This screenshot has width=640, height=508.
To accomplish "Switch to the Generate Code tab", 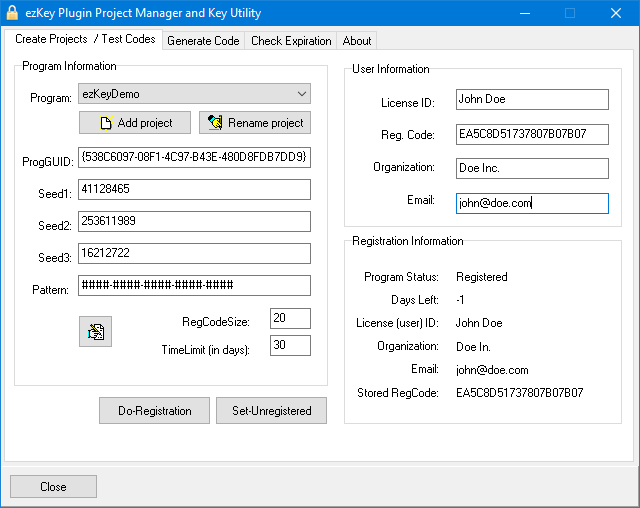I will coord(203,41).
